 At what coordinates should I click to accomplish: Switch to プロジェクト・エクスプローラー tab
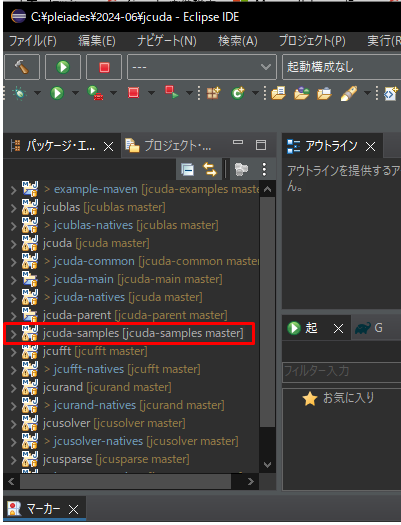168,146
